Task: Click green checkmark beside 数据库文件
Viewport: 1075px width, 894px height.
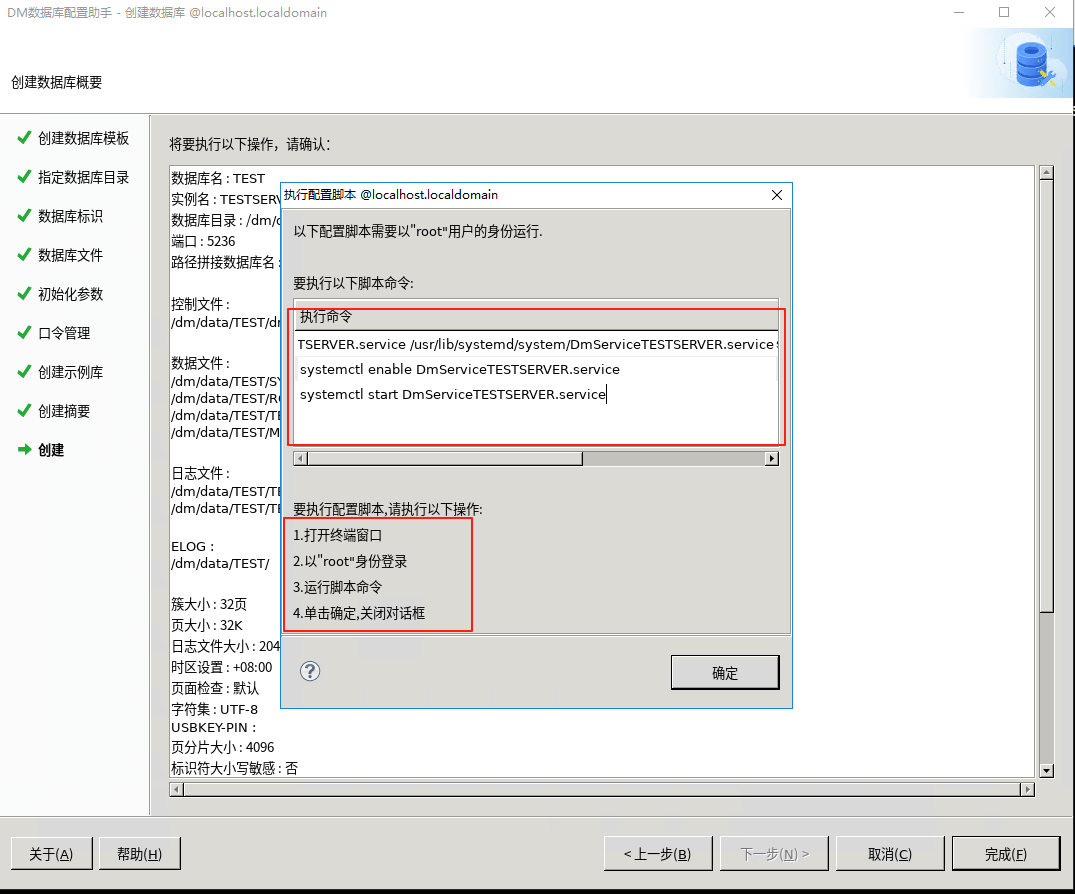Action: pos(24,255)
